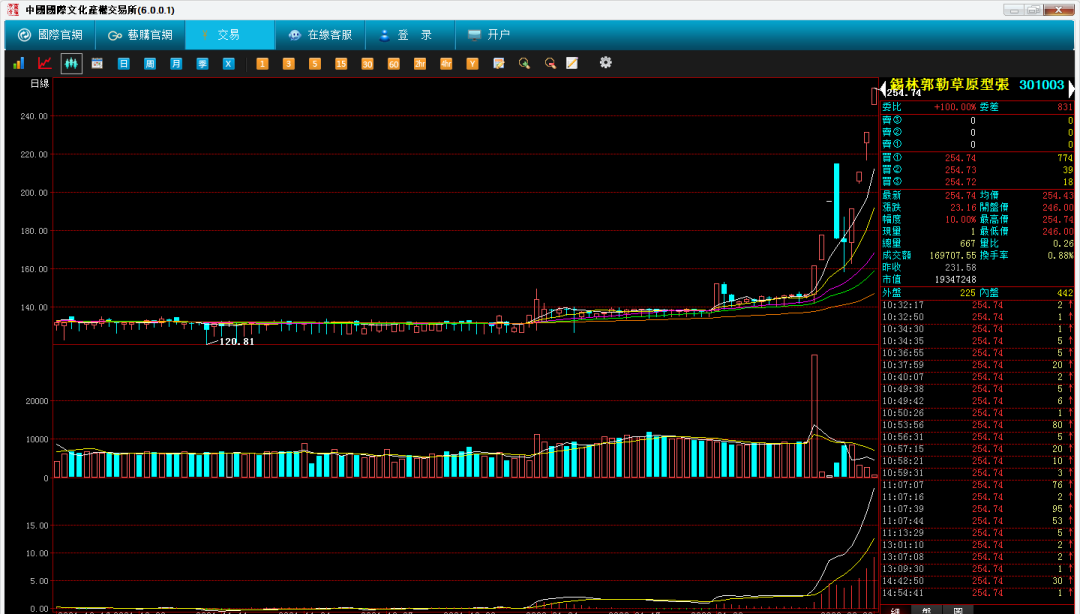Click the 買③ bid price 254.72
This screenshot has width=1080, height=614.
pos(960,182)
